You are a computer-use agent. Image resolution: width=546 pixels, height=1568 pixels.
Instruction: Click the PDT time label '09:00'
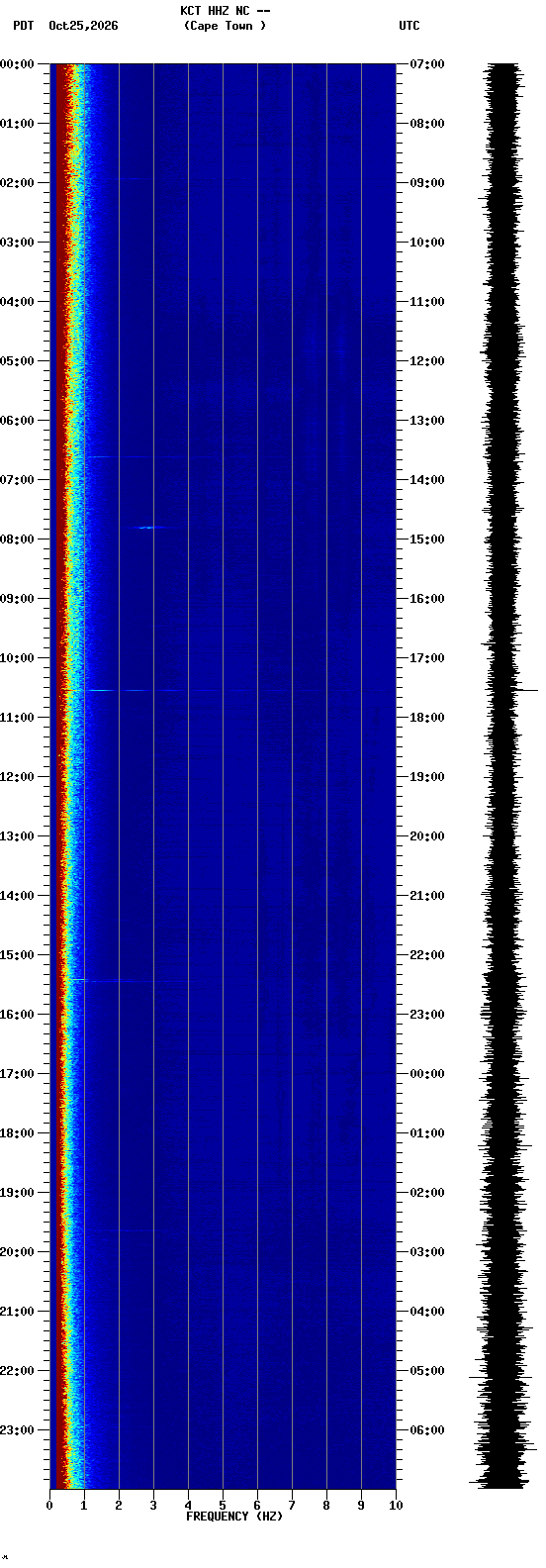[x=17, y=599]
